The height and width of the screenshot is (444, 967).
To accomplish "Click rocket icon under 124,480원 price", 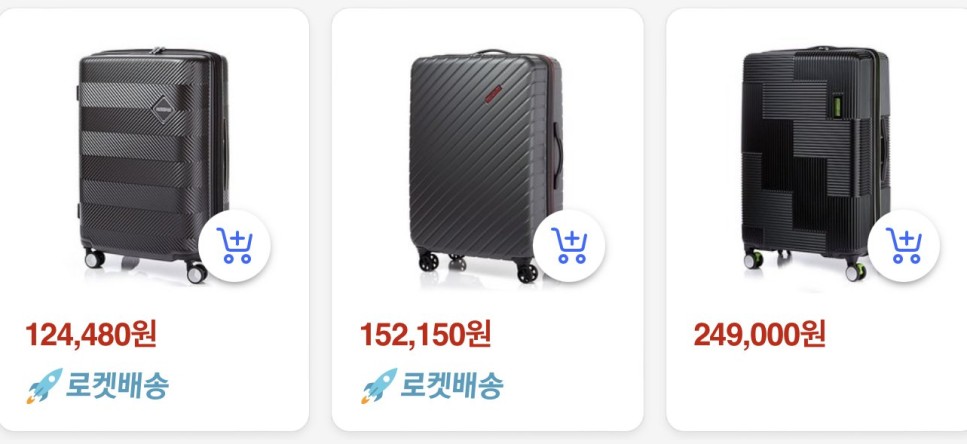I will [44, 385].
